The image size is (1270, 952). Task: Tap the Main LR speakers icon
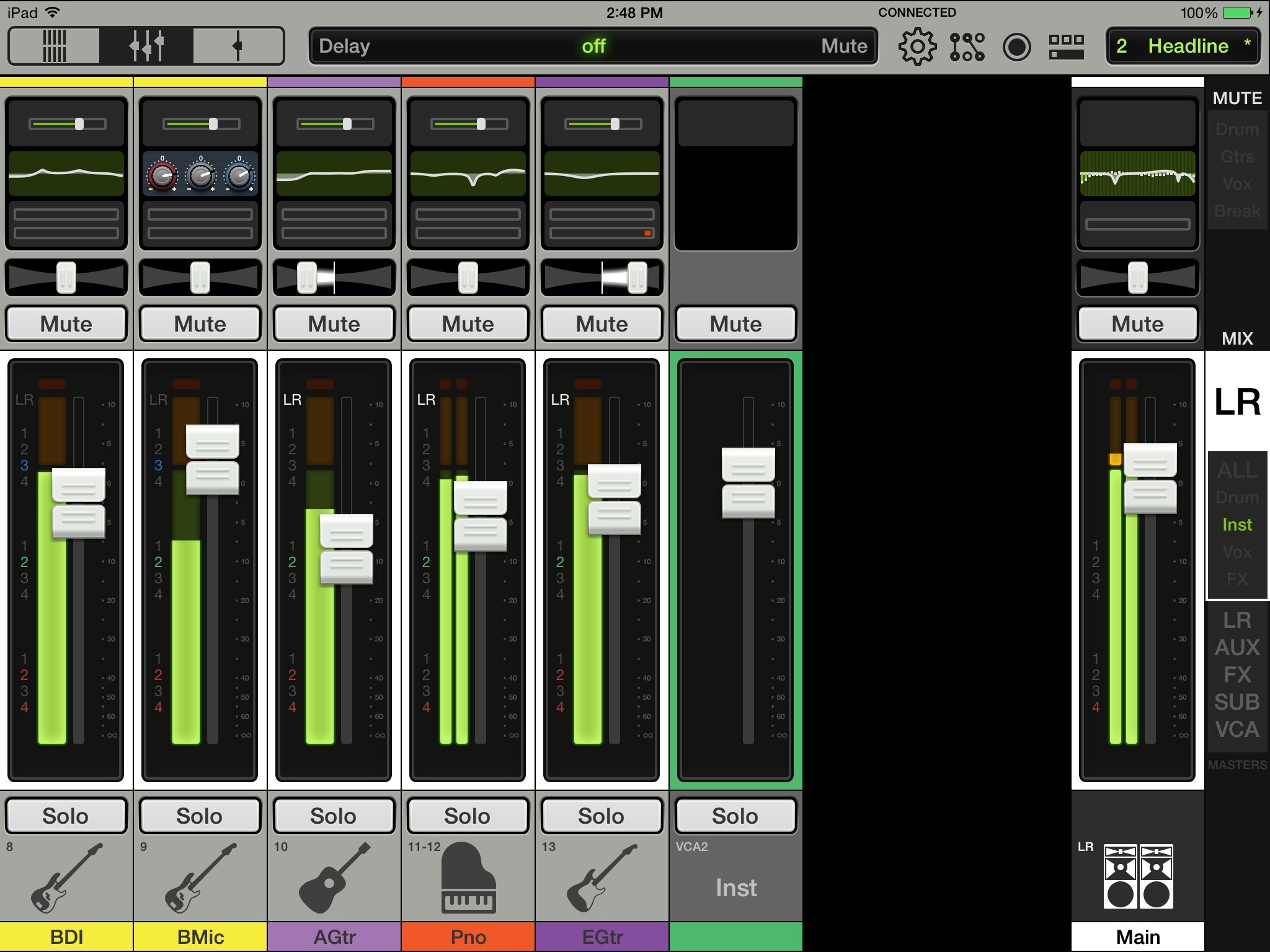pos(1138,876)
